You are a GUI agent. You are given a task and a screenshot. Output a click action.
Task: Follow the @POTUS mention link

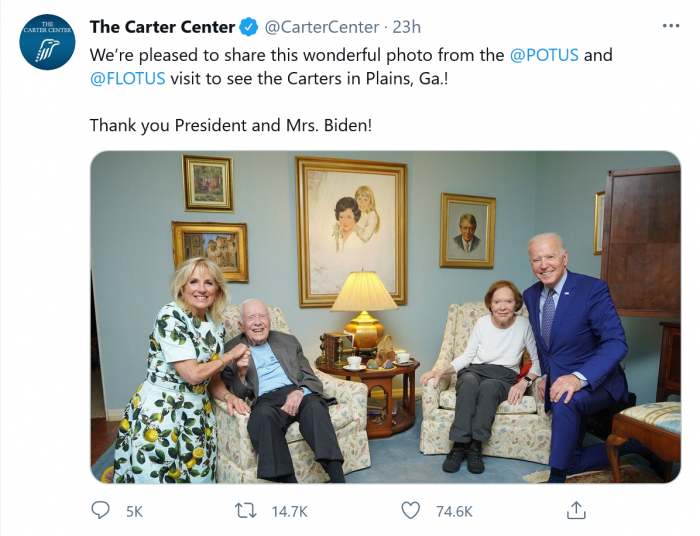coord(544,55)
